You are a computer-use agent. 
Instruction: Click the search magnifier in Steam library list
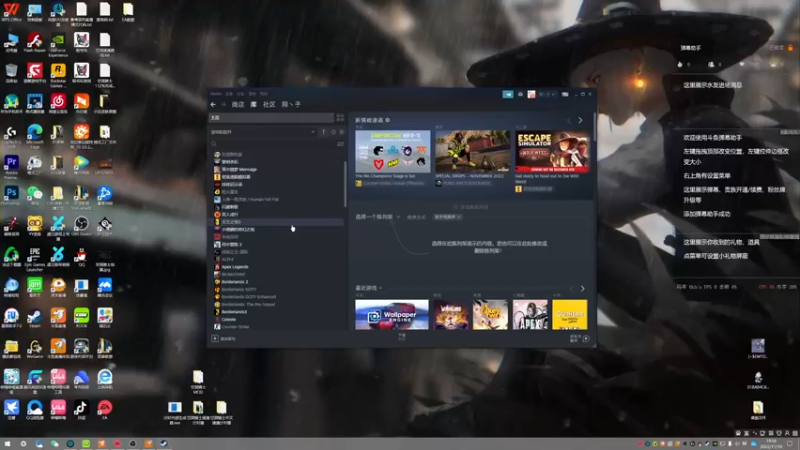(214, 144)
